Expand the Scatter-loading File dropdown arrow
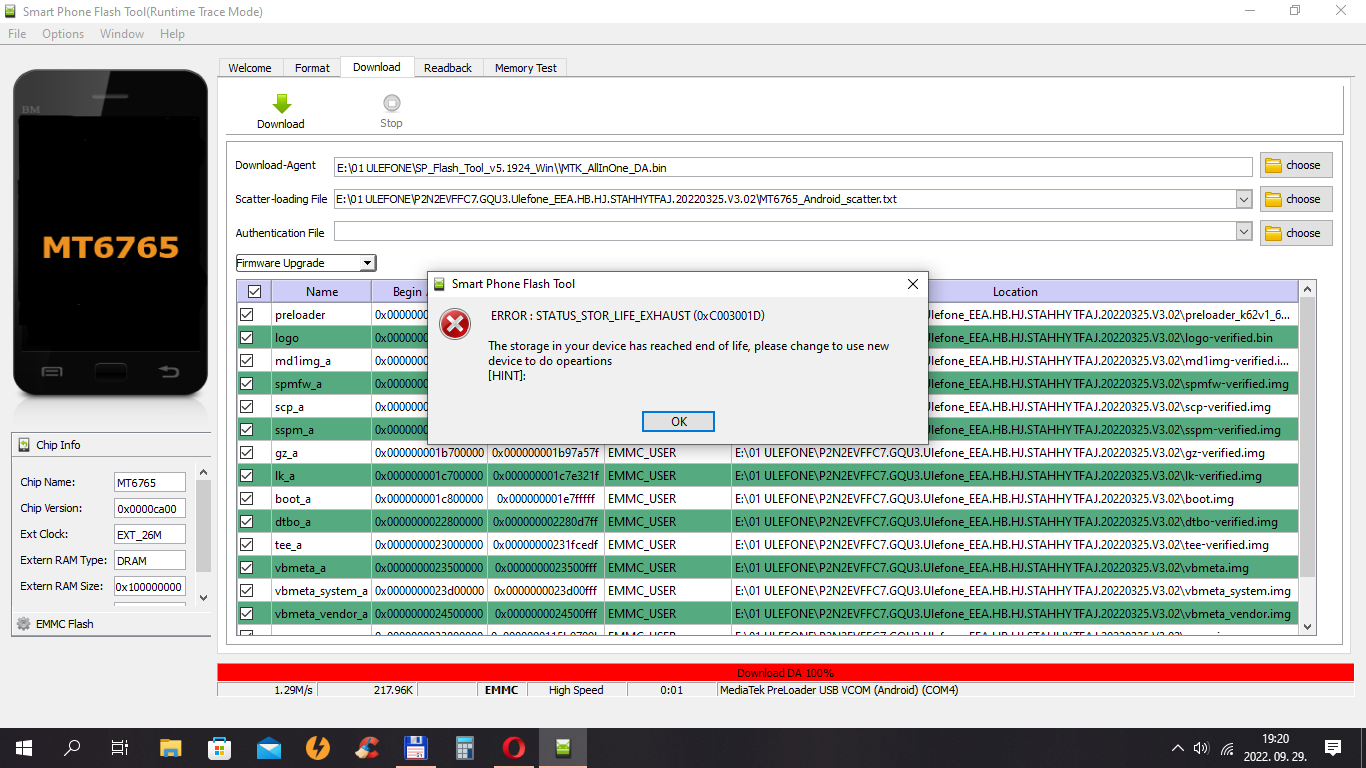This screenshot has height=768, width=1366. coord(1244,199)
